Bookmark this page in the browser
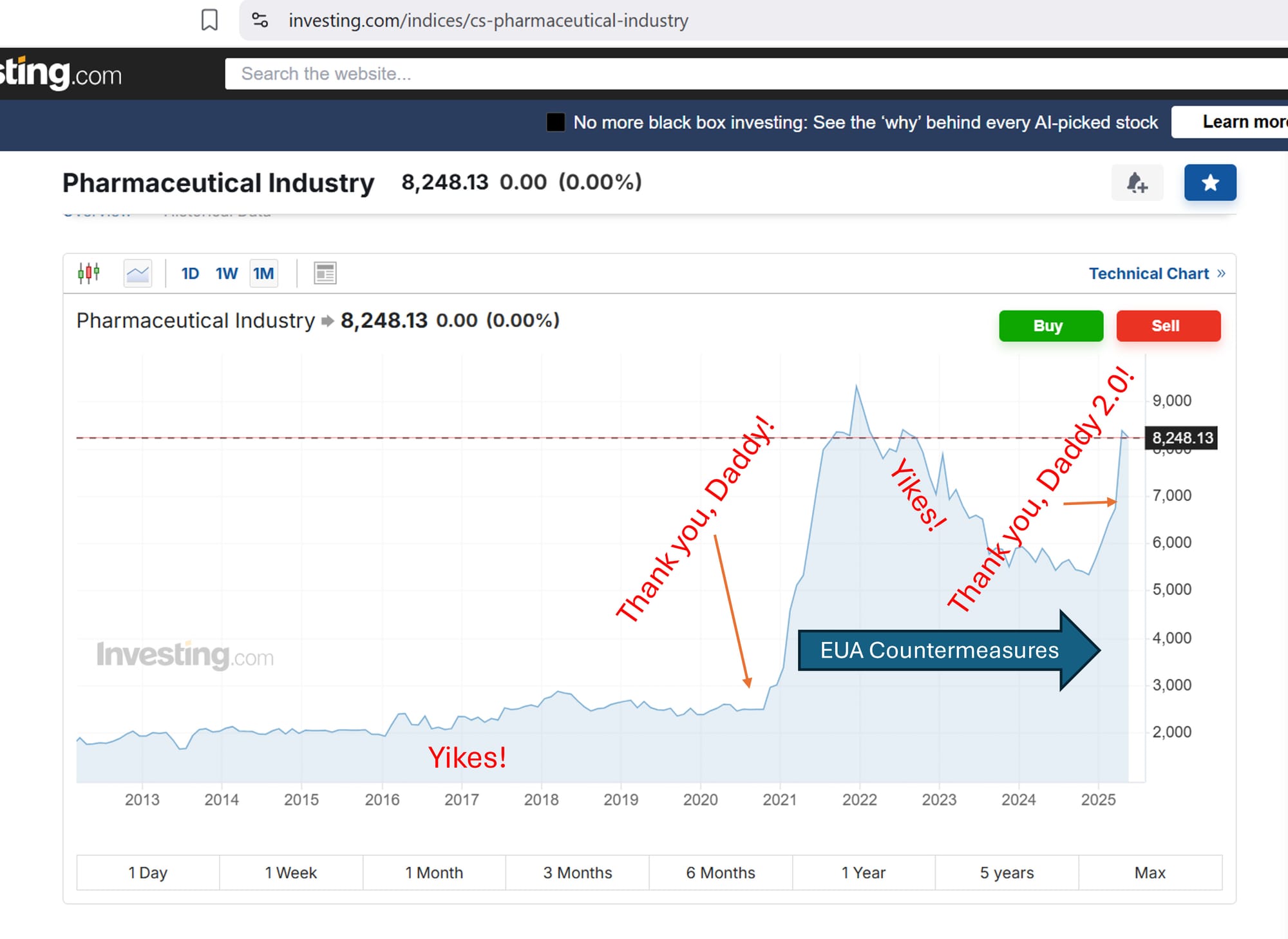 click(209, 20)
